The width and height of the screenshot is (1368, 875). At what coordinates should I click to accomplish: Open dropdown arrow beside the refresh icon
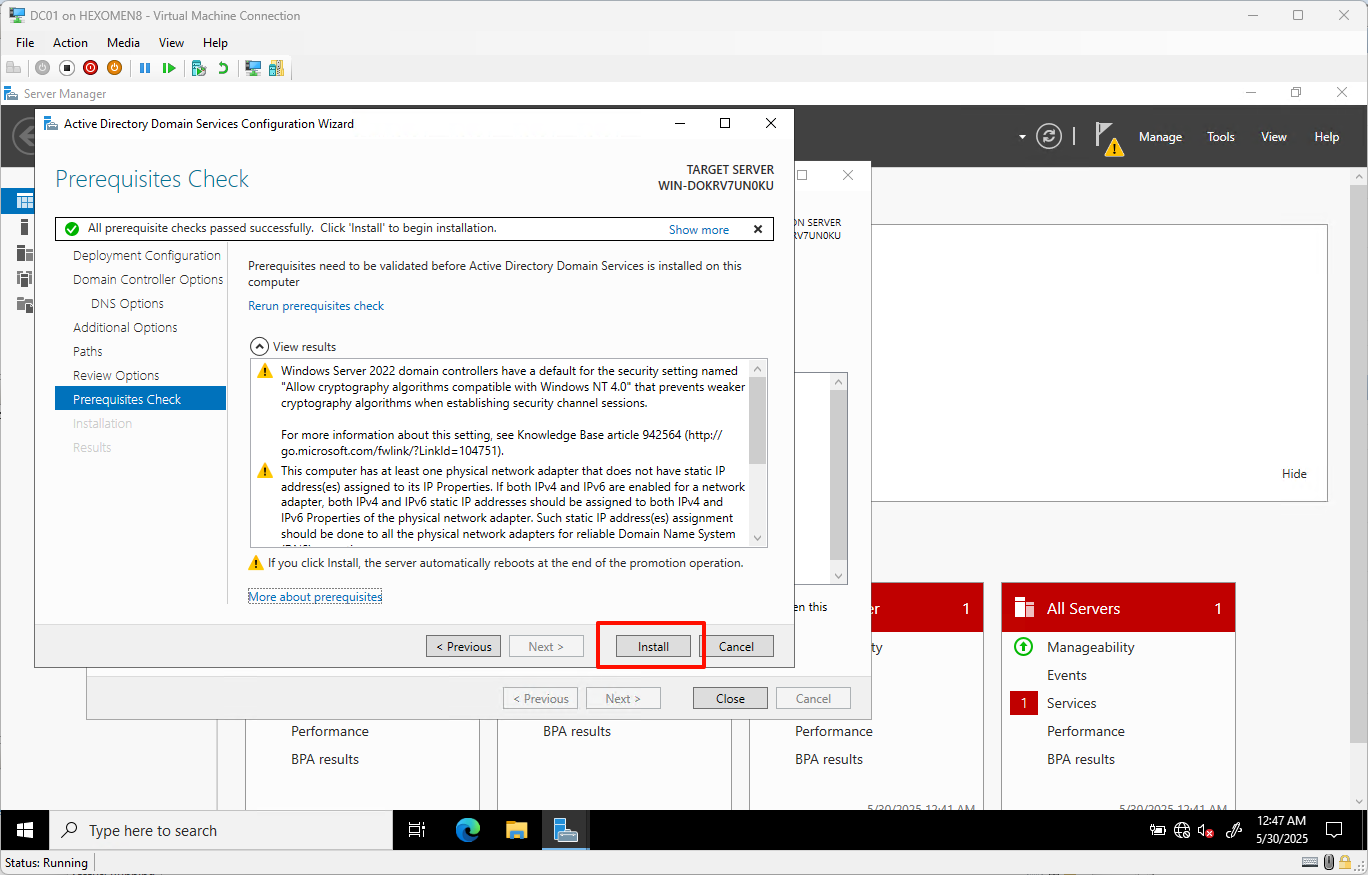(x=1022, y=137)
